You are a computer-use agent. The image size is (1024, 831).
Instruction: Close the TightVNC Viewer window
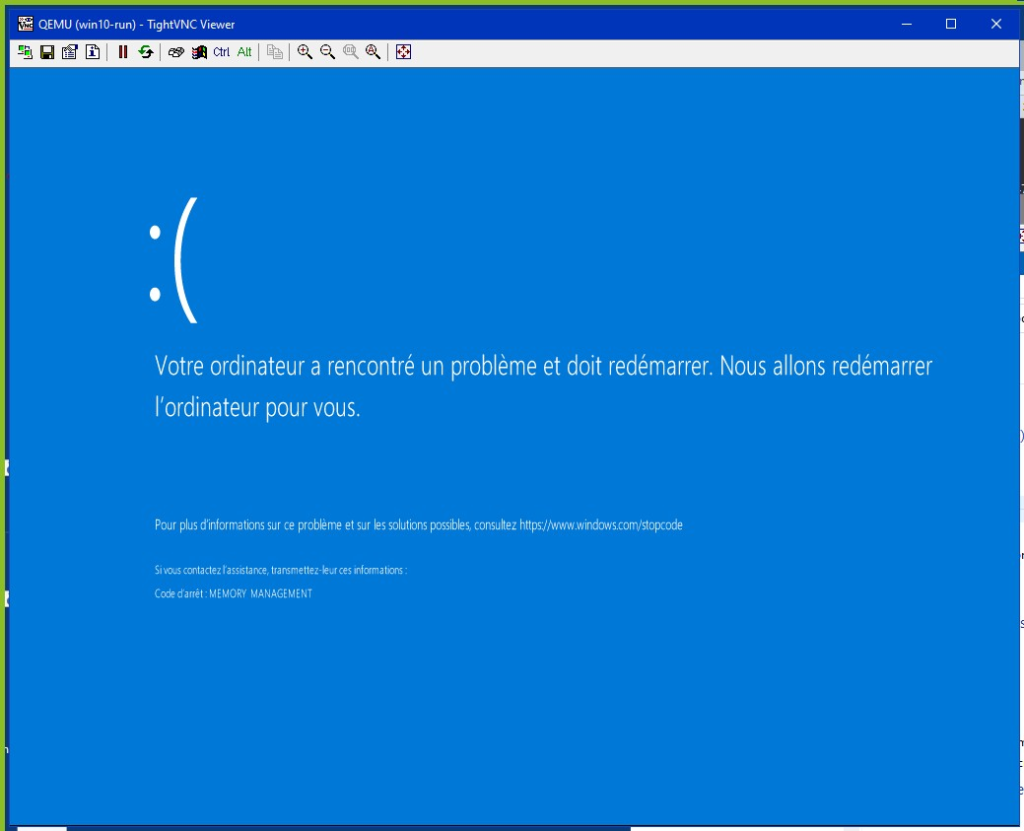[996, 24]
